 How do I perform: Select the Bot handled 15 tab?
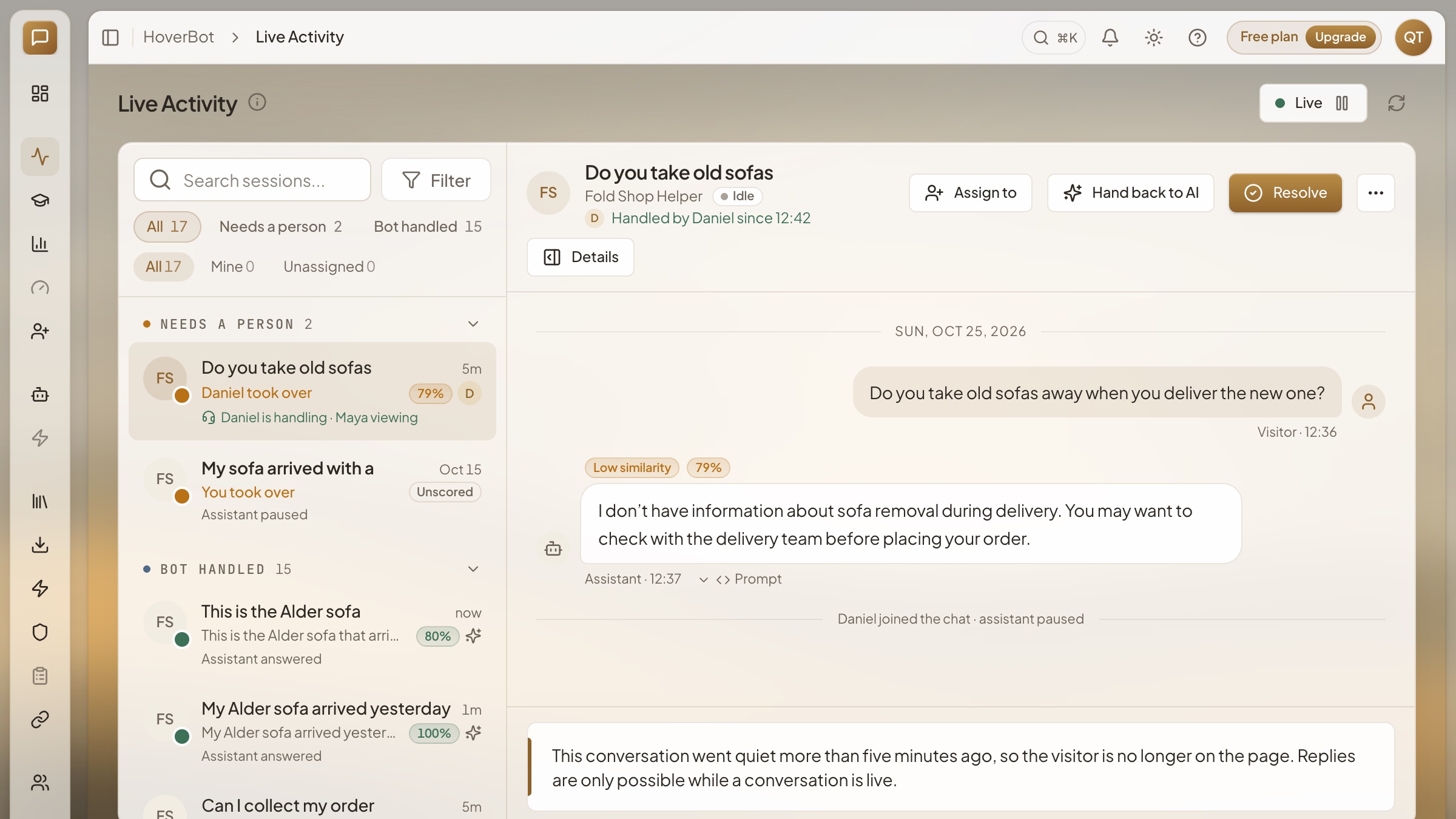[428, 227]
